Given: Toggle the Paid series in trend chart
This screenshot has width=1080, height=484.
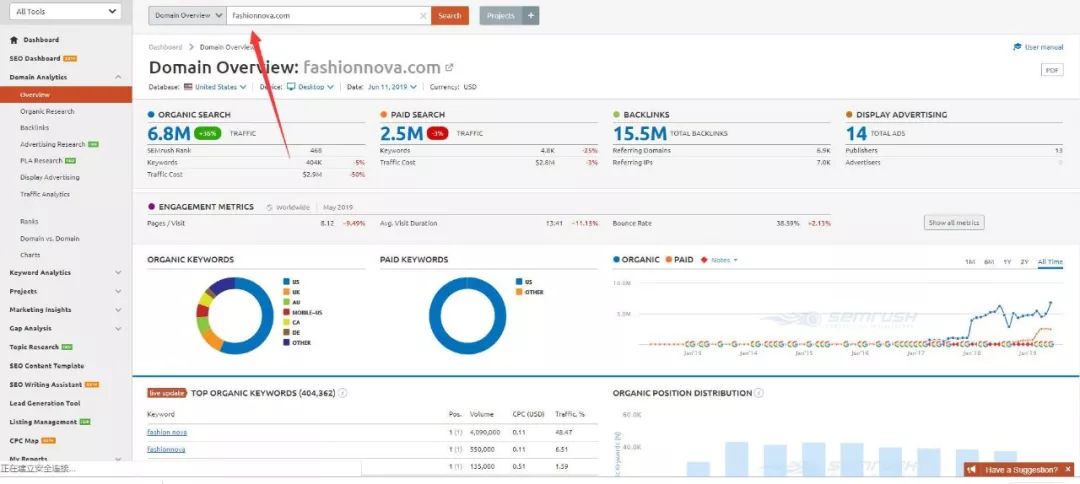Looking at the screenshot, I should 679,260.
